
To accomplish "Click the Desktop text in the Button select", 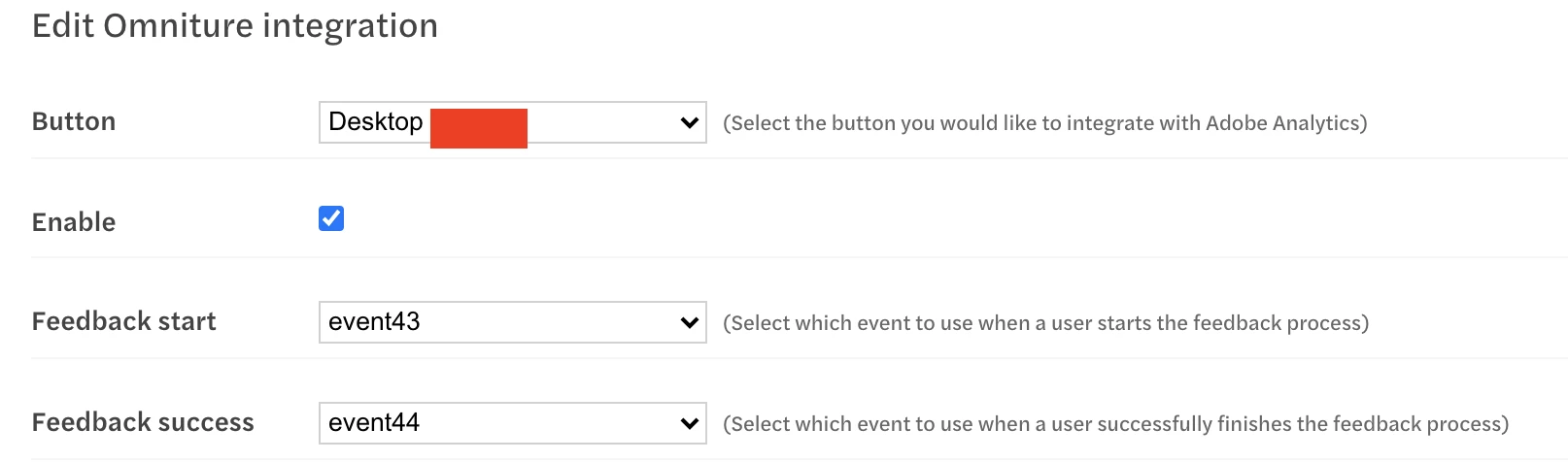I will coord(375,122).
